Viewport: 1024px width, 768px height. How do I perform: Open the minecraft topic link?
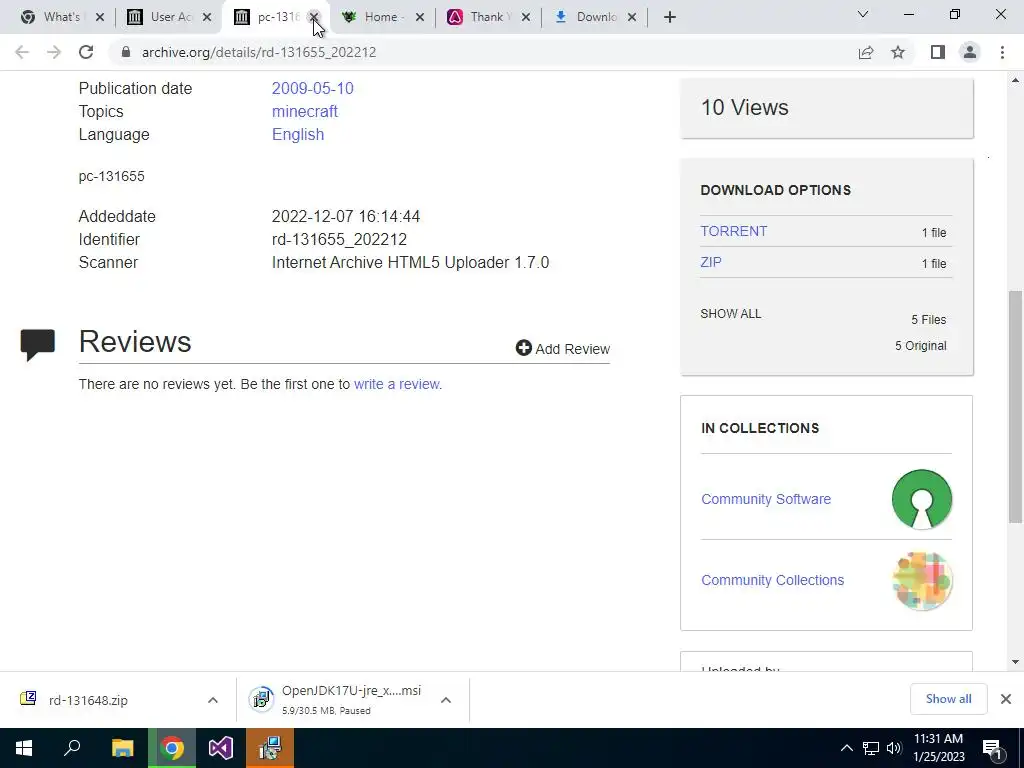click(x=304, y=112)
